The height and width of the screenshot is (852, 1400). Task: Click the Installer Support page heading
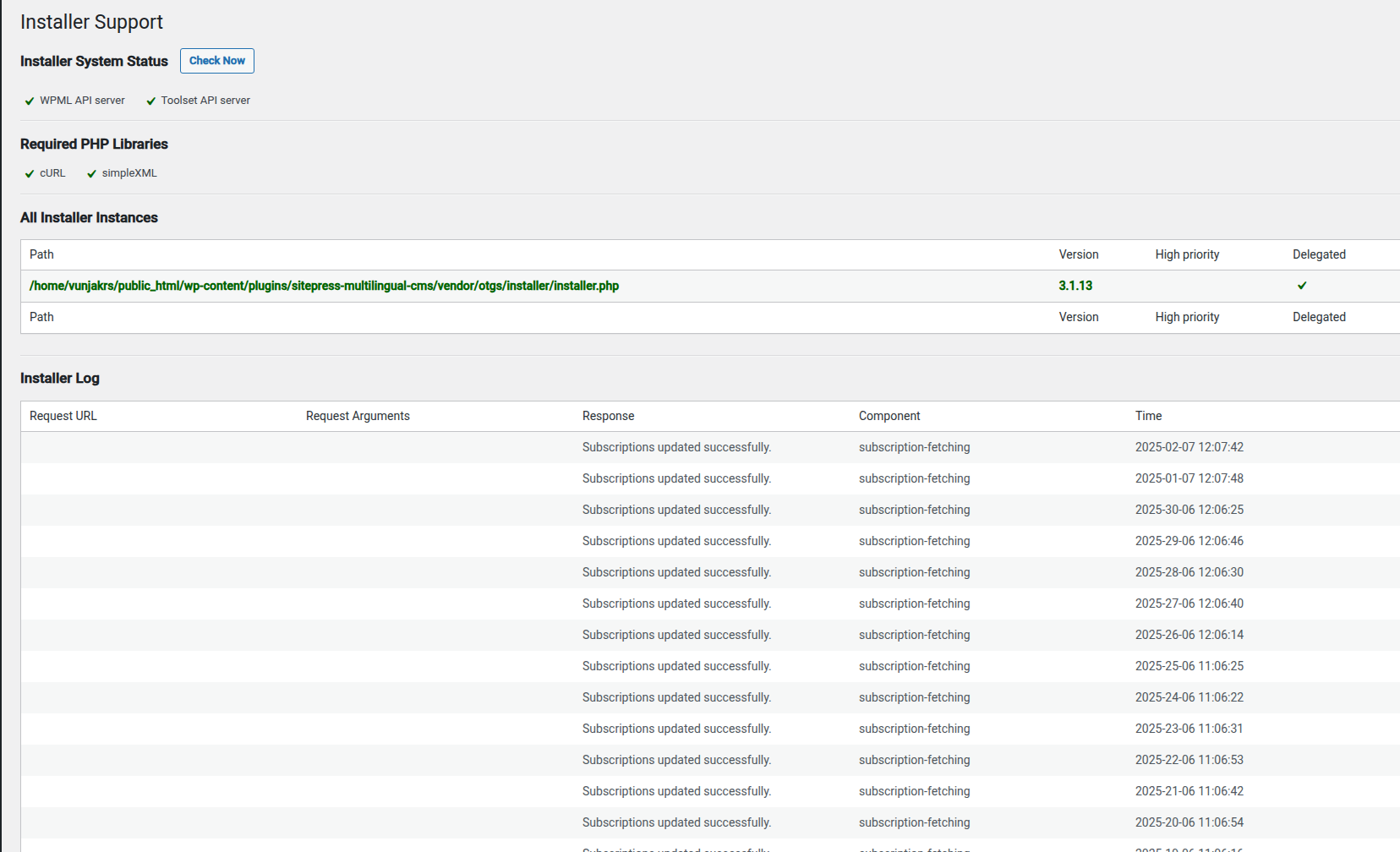(x=91, y=22)
